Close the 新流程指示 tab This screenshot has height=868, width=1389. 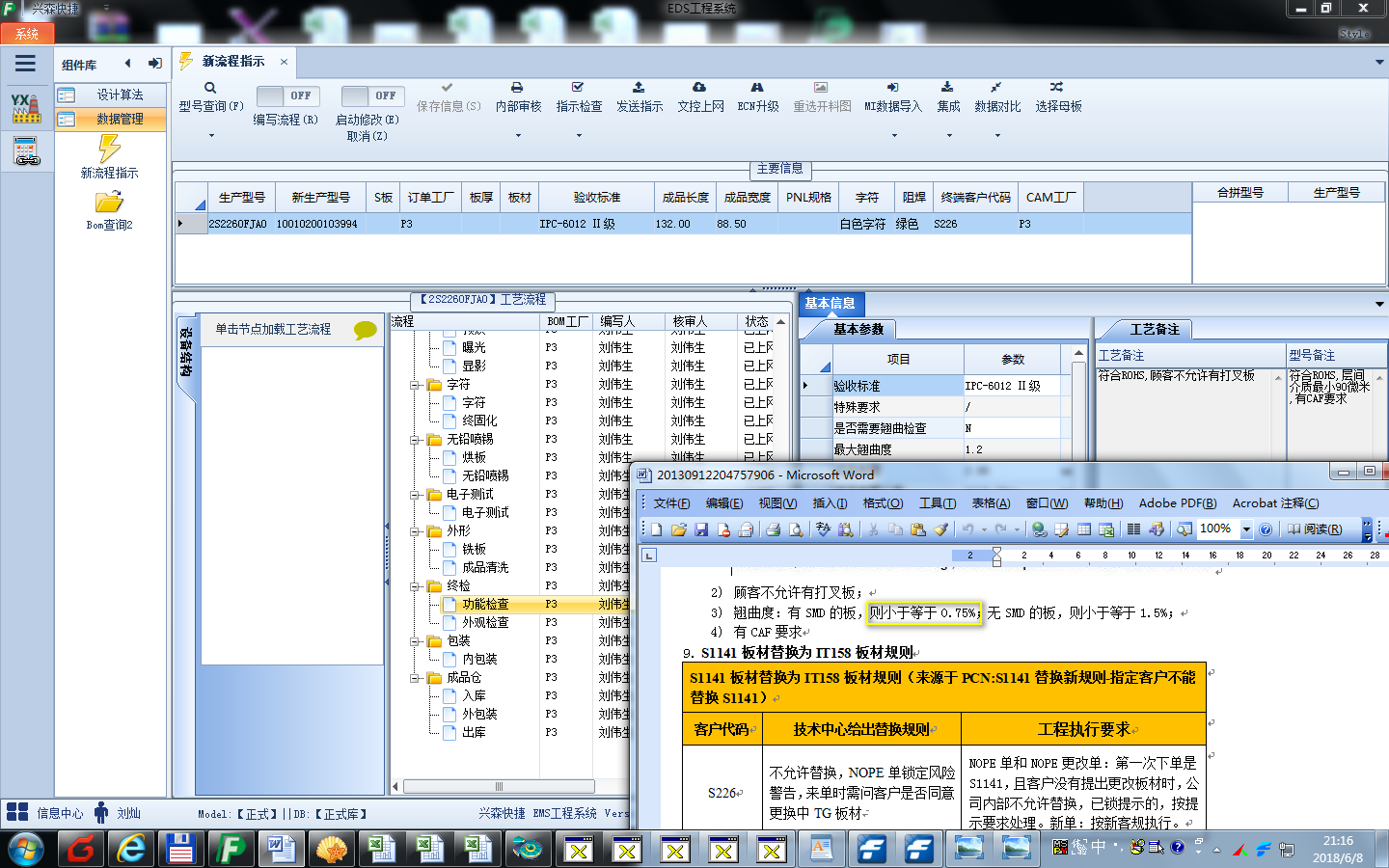284,62
